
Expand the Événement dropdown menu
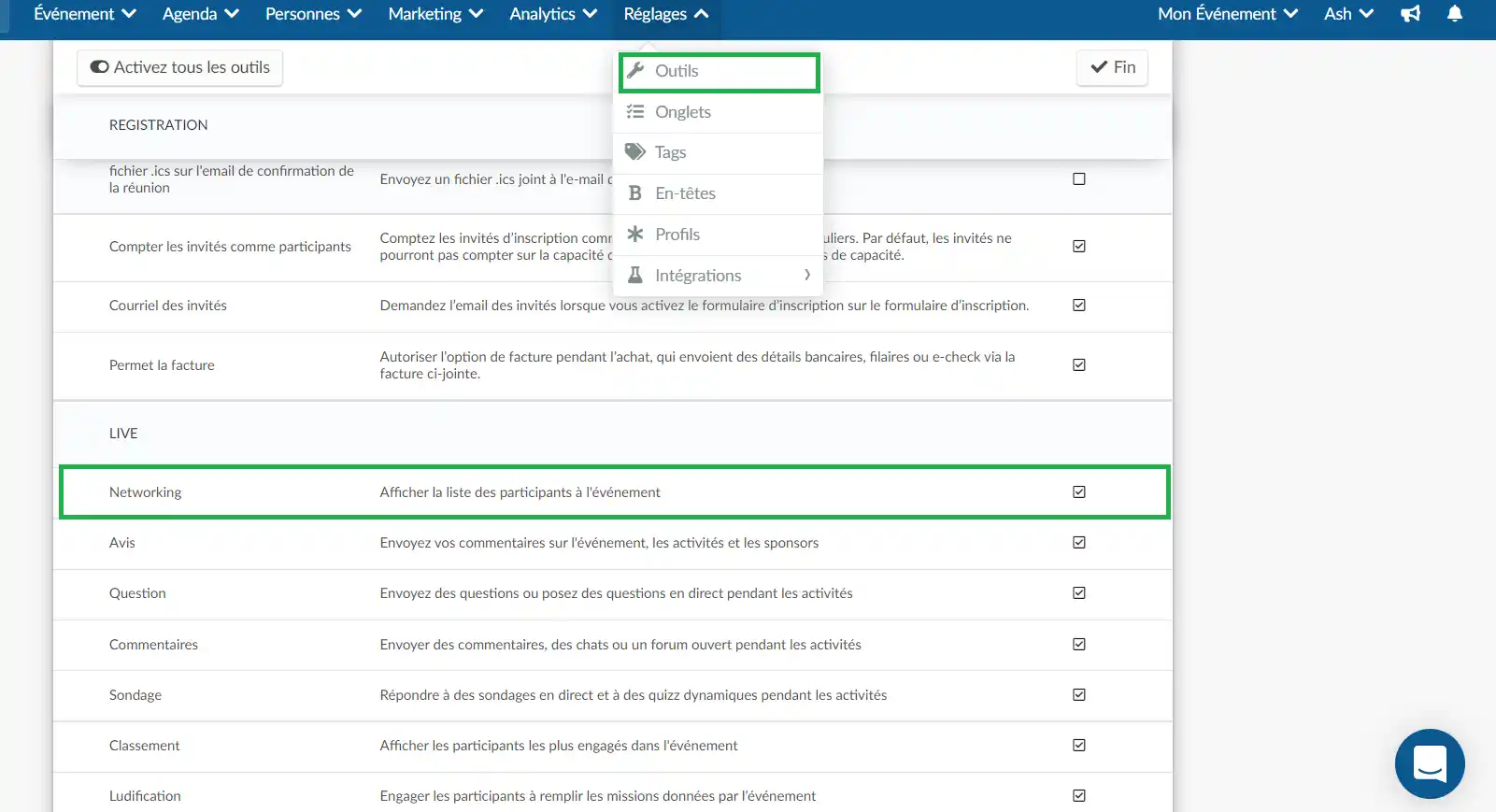(85, 14)
